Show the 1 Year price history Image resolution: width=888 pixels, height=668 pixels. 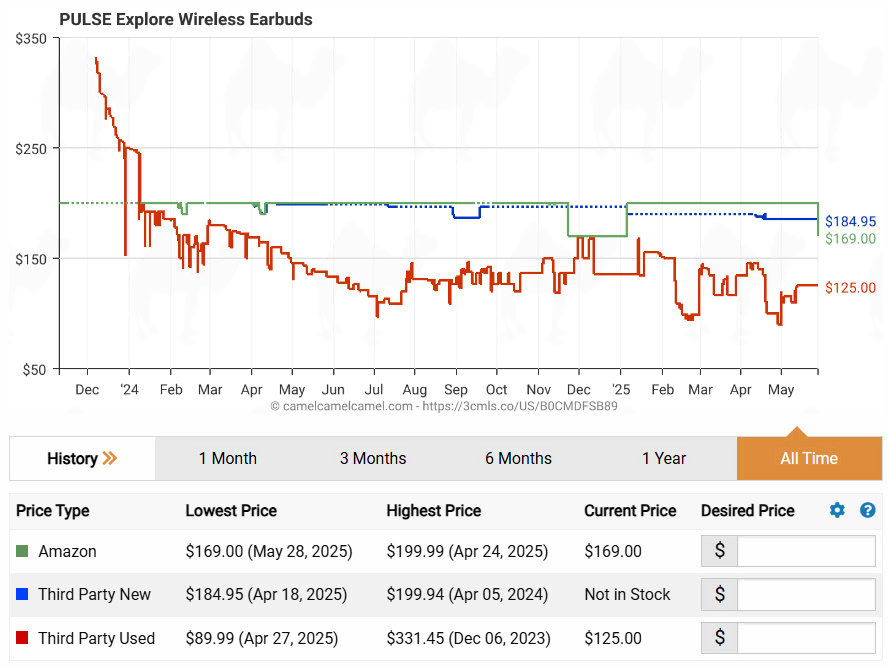pyautogui.click(x=664, y=459)
